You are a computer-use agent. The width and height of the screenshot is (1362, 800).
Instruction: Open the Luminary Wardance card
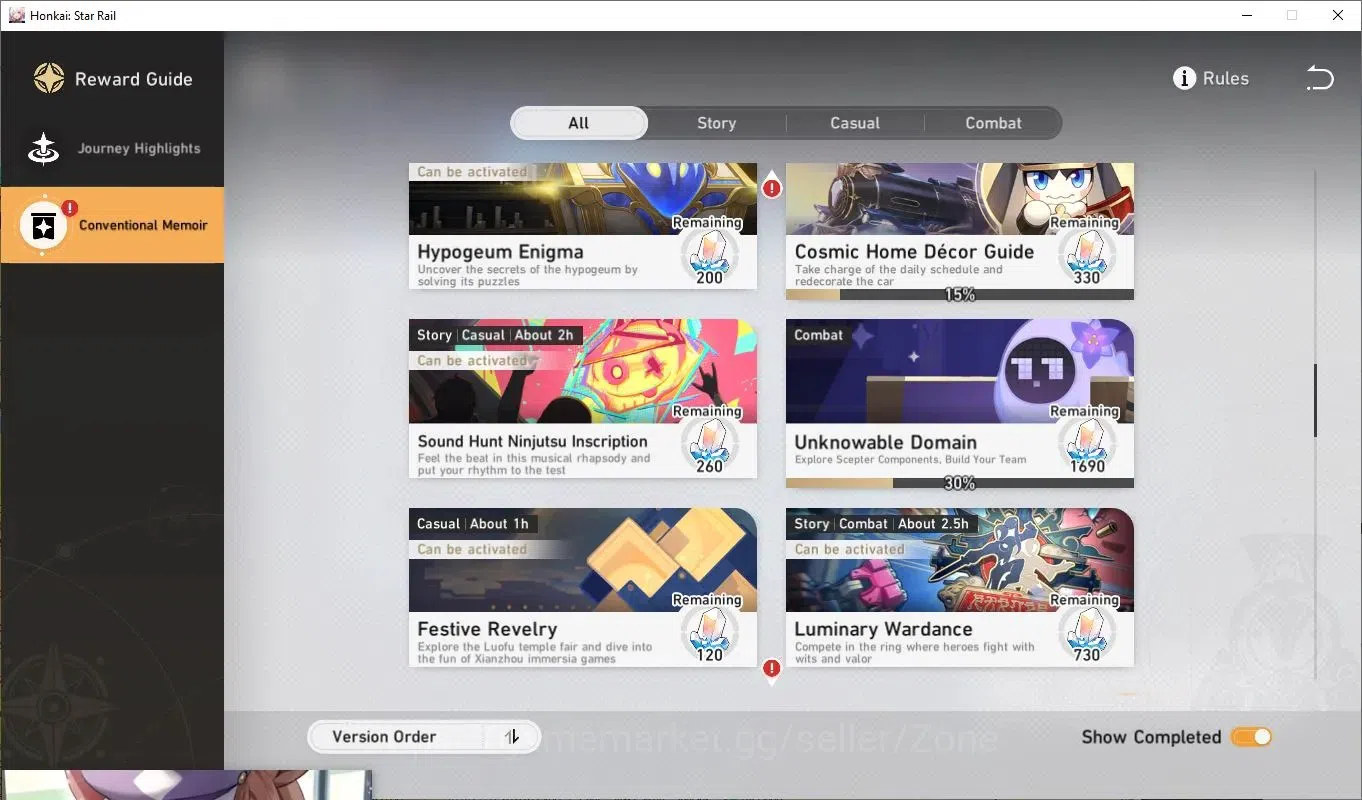[x=960, y=588]
